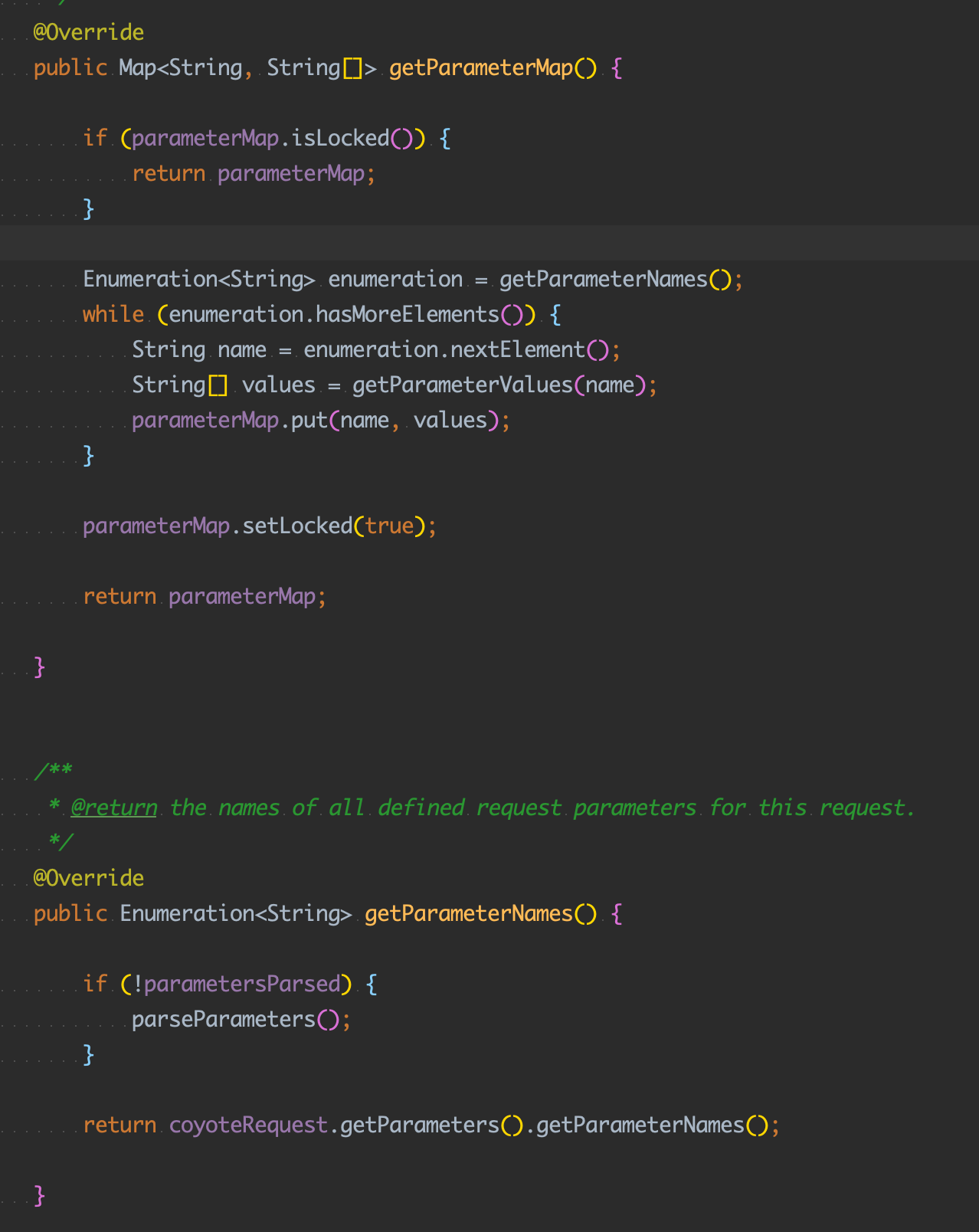Click the 'String name' declaration
Image resolution: width=979 pixels, height=1232 pixels.
point(199,349)
